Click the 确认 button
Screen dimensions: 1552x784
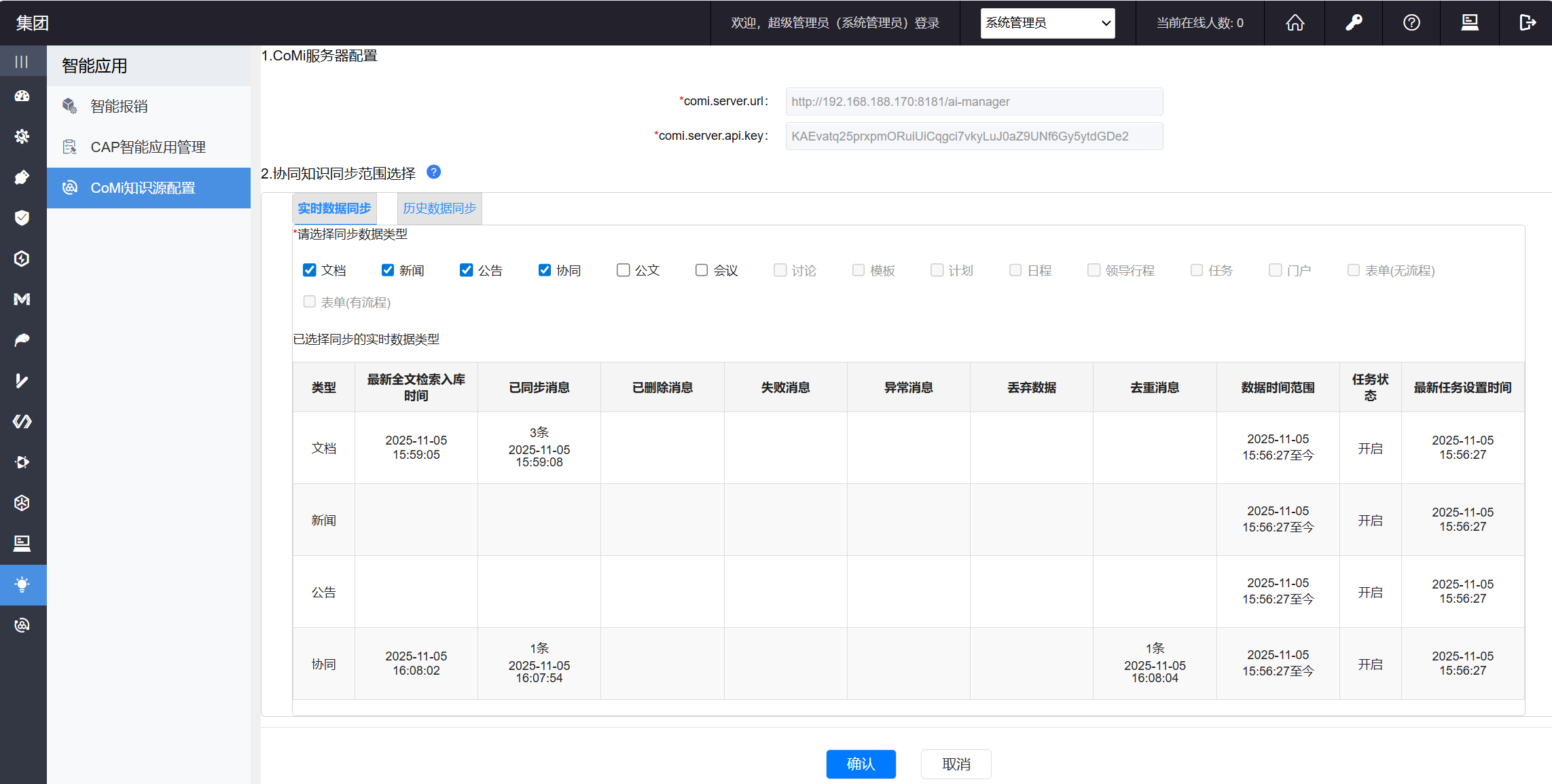(x=861, y=764)
